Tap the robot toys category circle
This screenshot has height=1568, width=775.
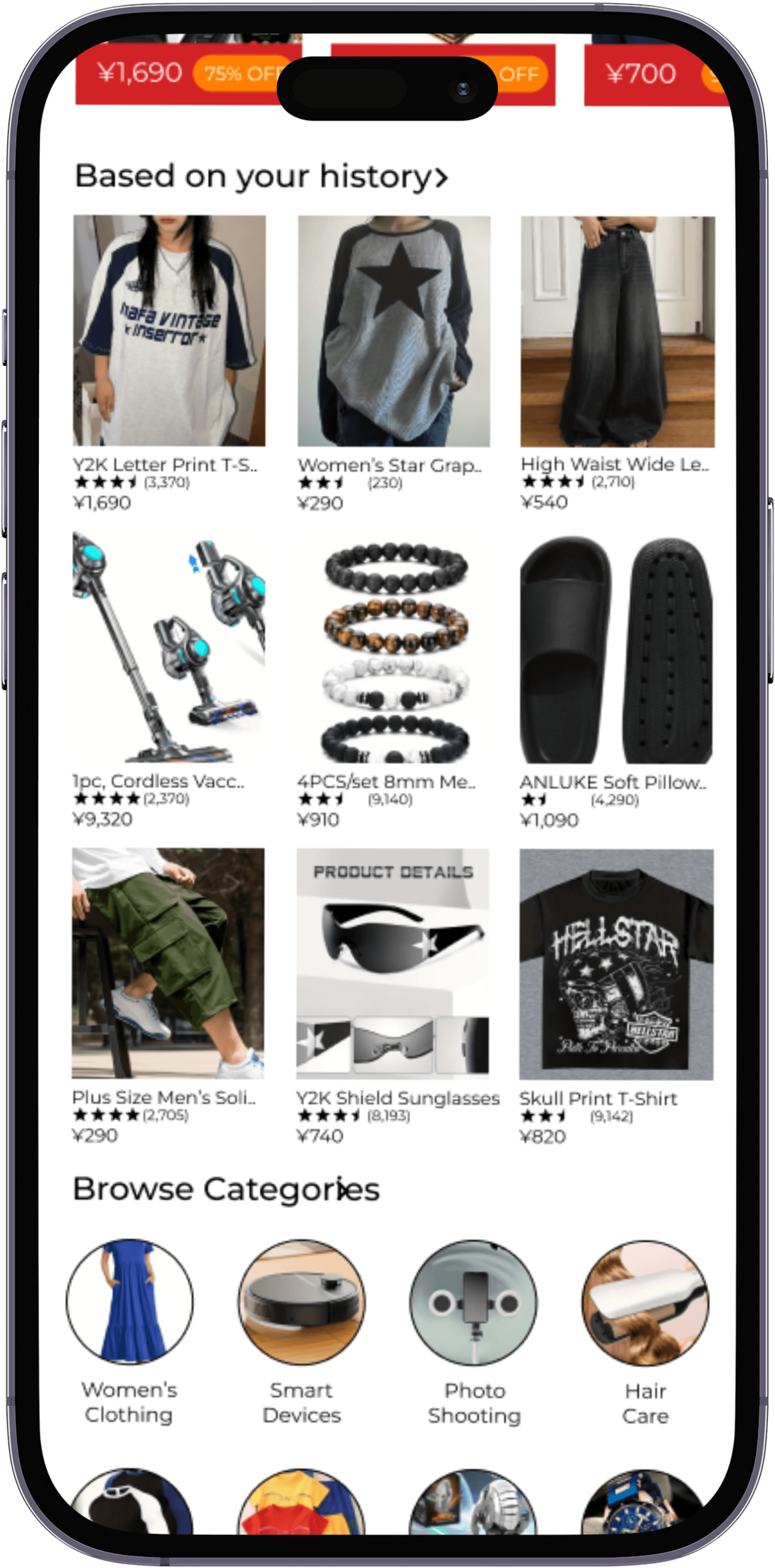coord(474,1502)
